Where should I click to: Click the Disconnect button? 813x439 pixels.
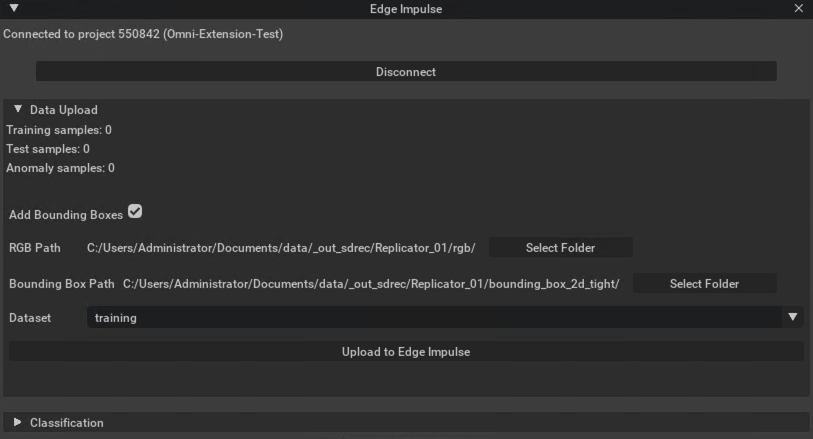click(406, 72)
